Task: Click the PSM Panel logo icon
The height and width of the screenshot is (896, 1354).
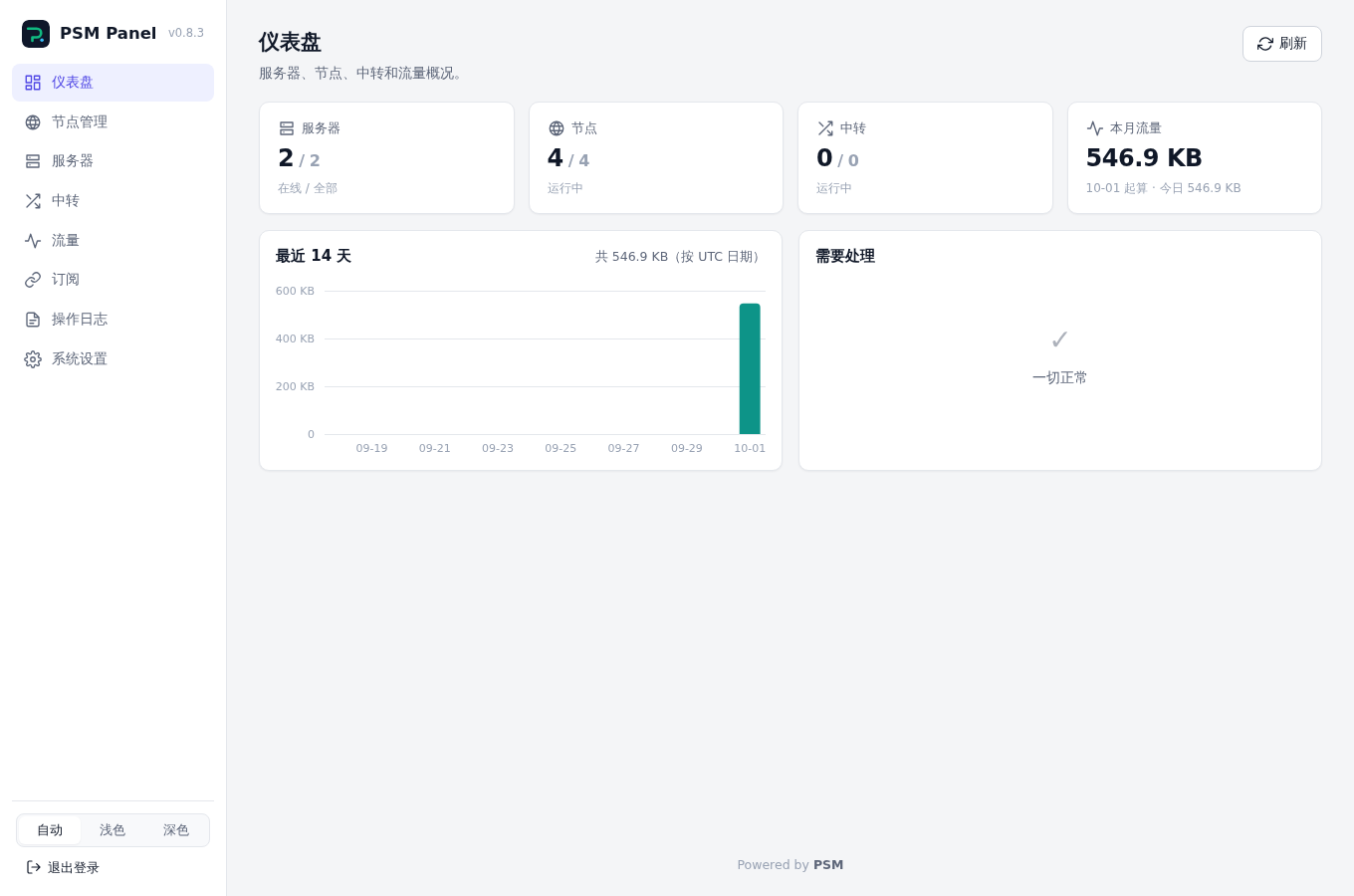Action: tap(36, 34)
